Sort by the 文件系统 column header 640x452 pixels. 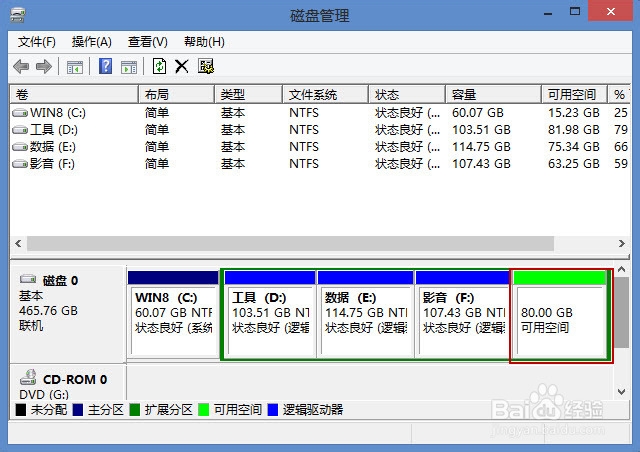(x=325, y=95)
